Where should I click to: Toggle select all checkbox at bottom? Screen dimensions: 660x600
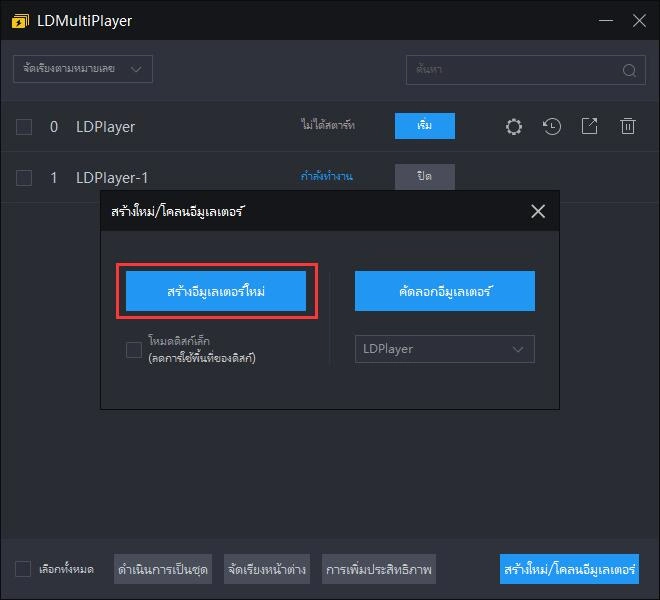click(x=23, y=569)
